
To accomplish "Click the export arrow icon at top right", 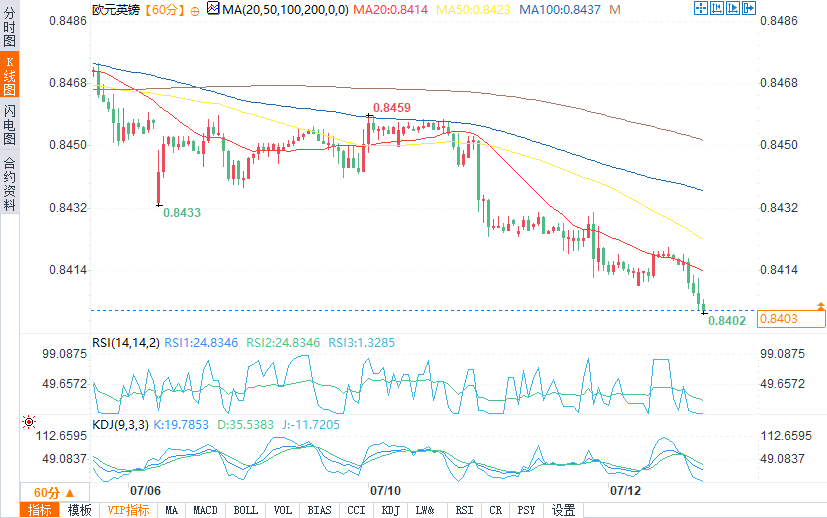I will point(749,8).
